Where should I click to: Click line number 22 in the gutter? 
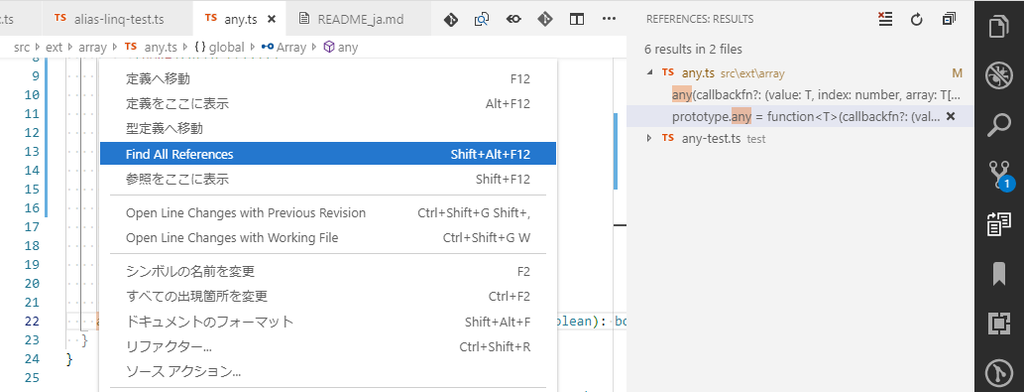click(x=32, y=321)
